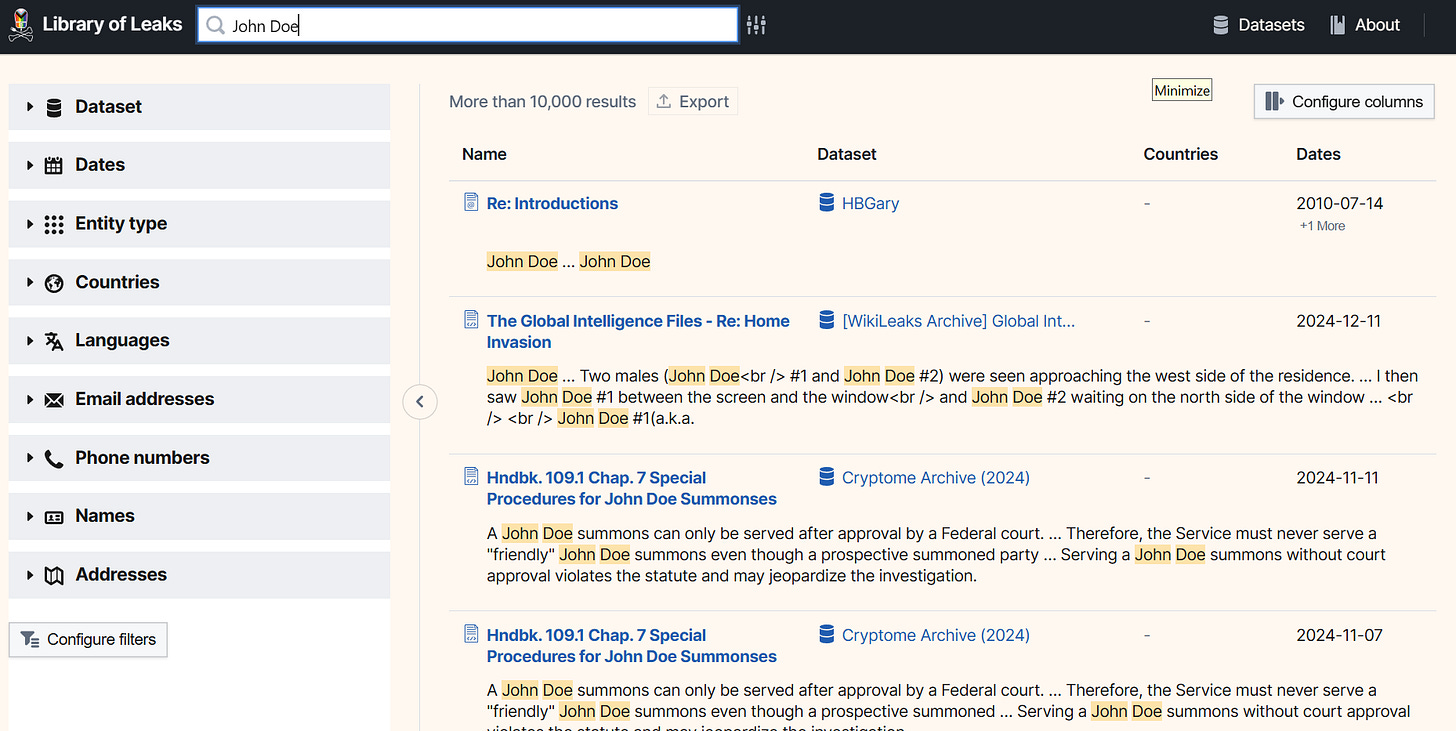Screen dimensions: 1456x731
Task: Click the phone icon beside Phone numbers
Action: [54, 458]
